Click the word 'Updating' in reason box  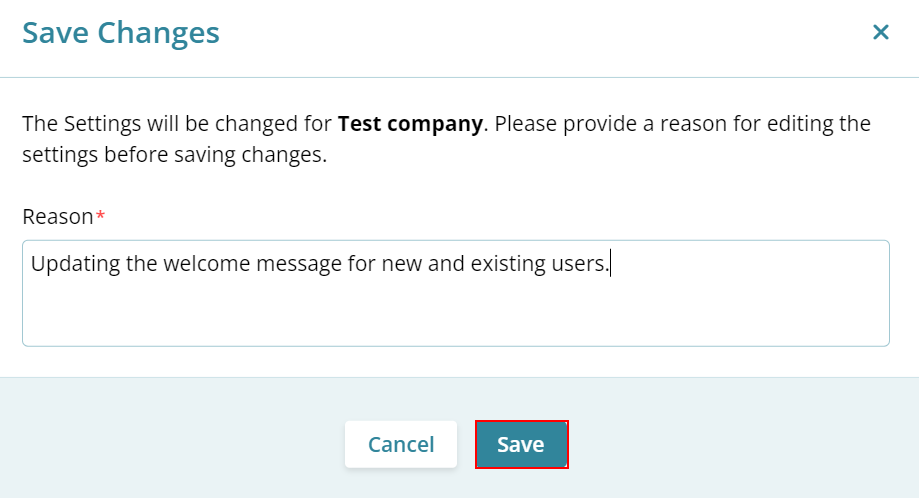pos(74,264)
